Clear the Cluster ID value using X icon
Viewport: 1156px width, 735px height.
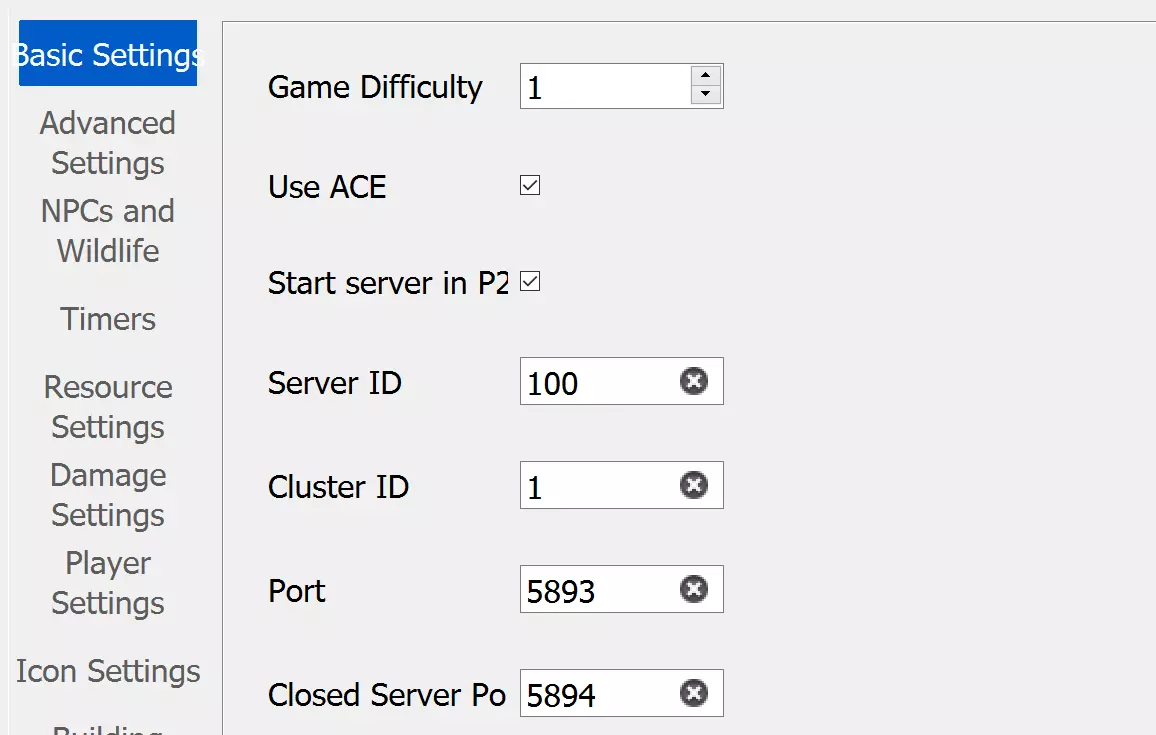coord(694,485)
